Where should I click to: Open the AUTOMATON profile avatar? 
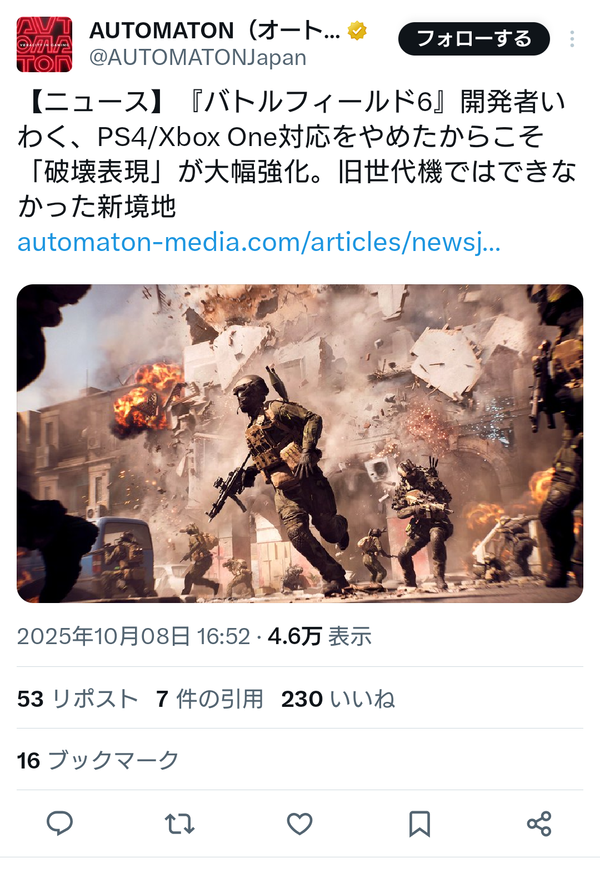pyautogui.click(x=44, y=44)
